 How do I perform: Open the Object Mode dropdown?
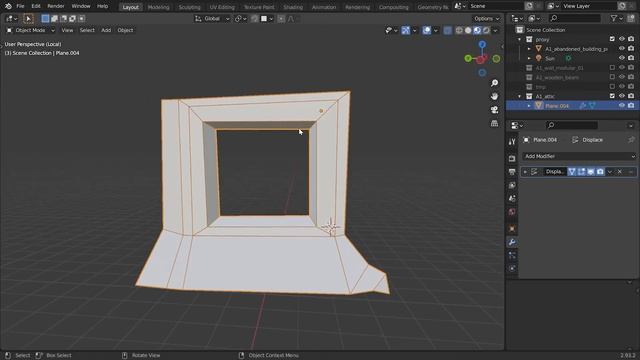(30, 30)
